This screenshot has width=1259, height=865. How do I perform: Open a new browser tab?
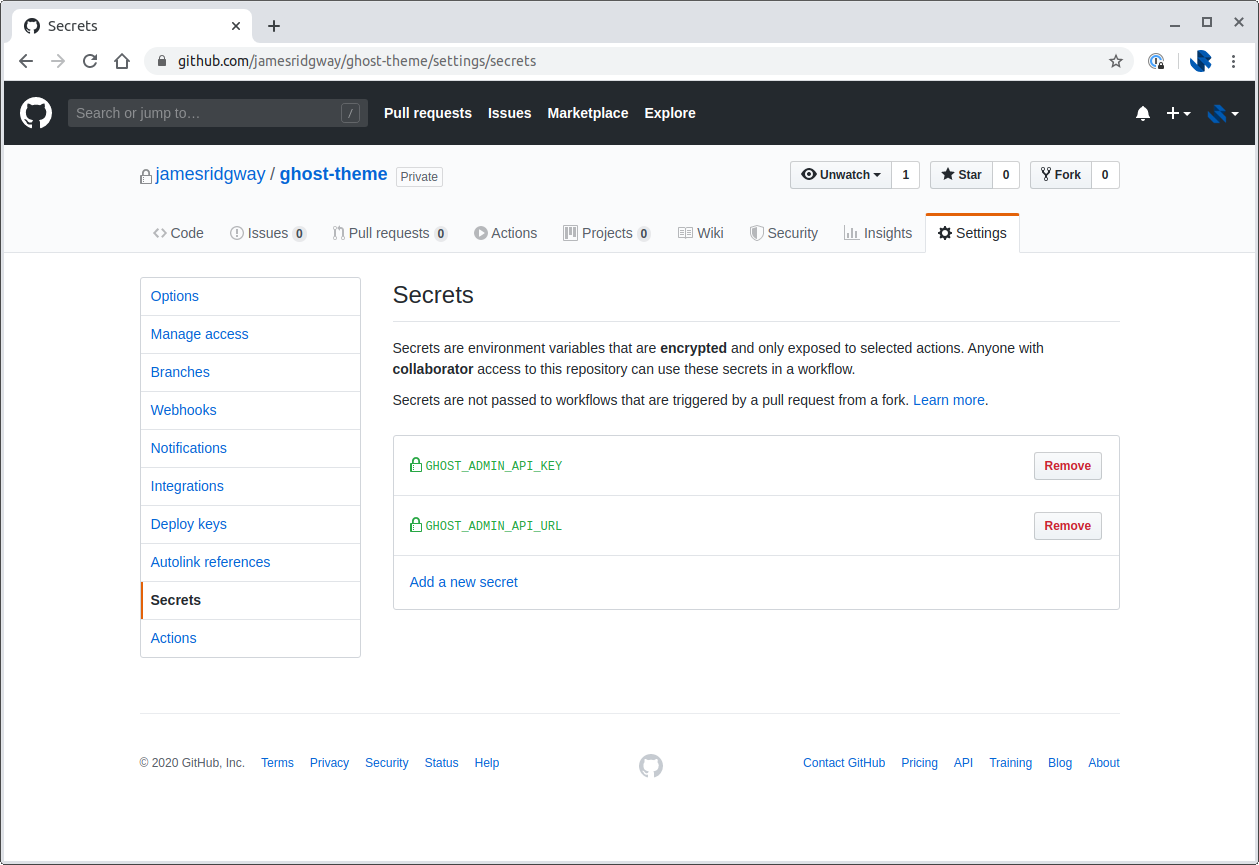[274, 26]
